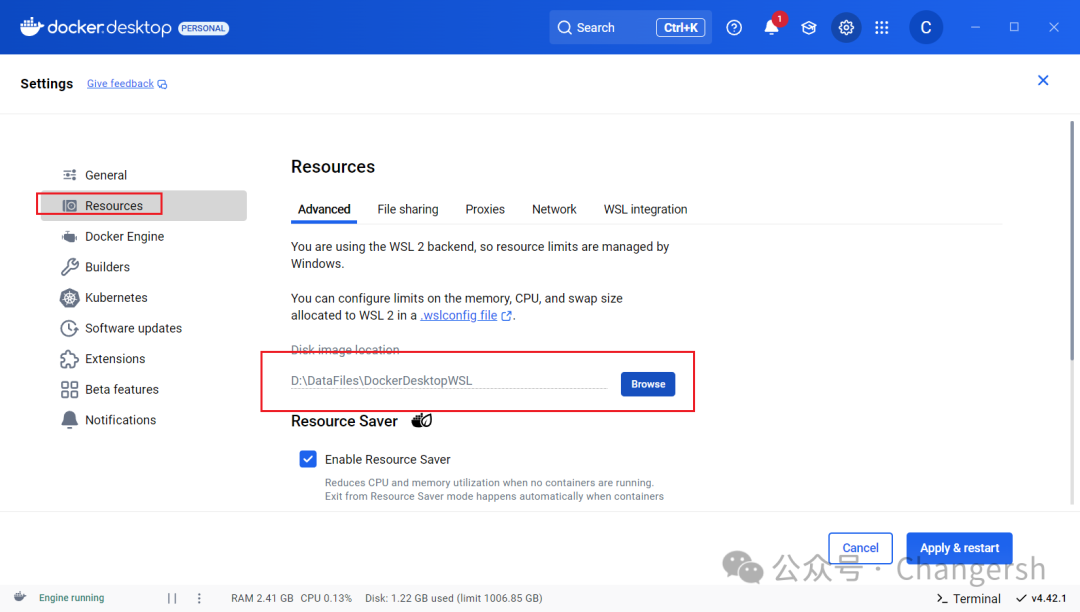1080x612 pixels.
Task: Switch to the File sharing tab
Action: pos(407,209)
